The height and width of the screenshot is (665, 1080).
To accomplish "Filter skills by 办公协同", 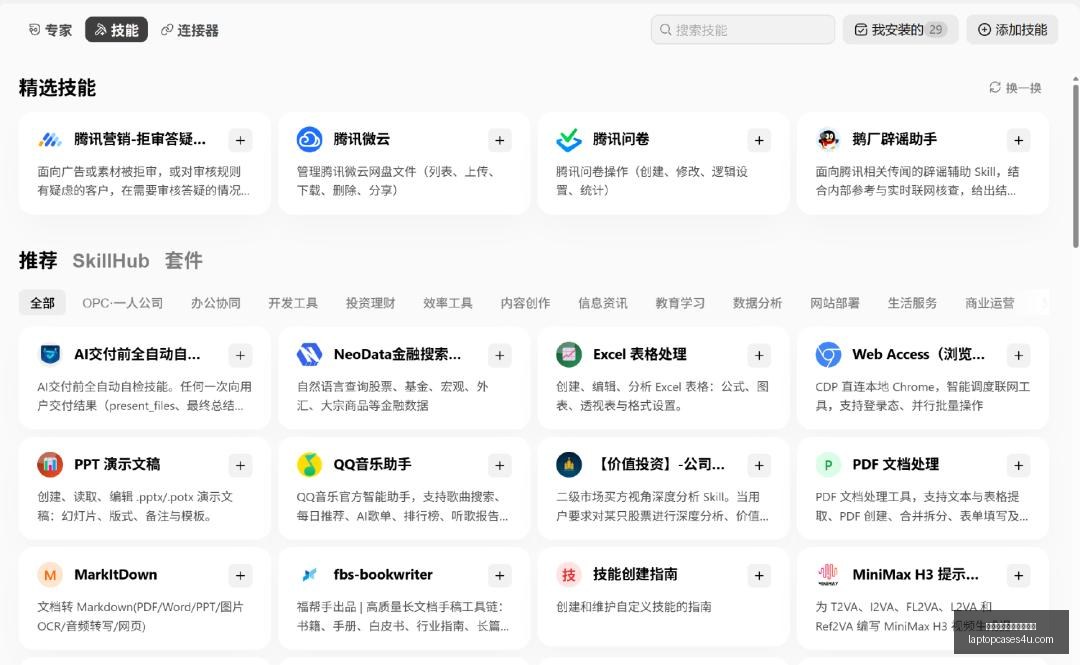I will click(x=216, y=303).
